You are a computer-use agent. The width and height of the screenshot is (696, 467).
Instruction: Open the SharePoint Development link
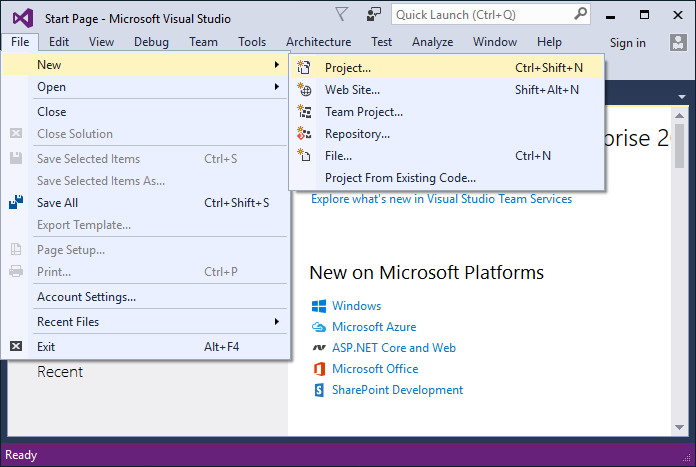click(397, 390)
